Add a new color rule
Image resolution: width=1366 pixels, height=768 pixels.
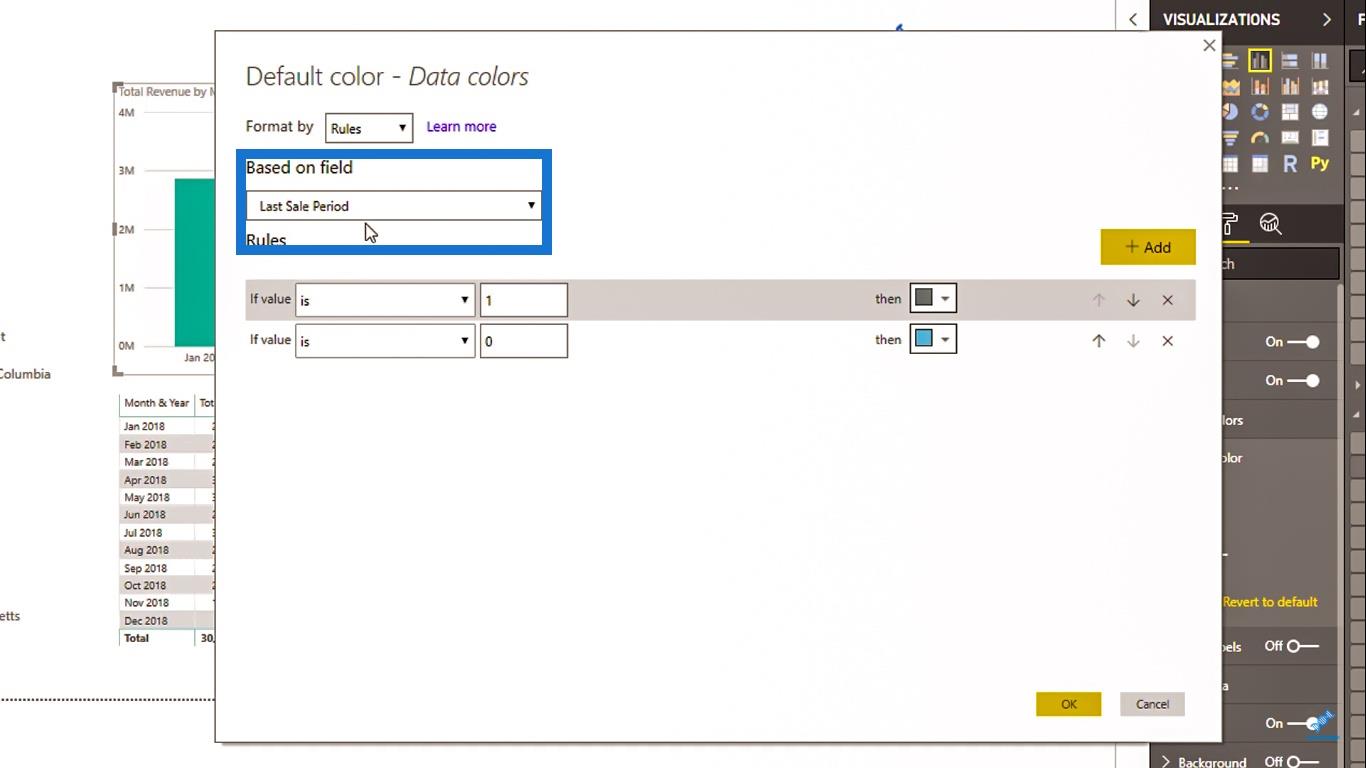1148,247
